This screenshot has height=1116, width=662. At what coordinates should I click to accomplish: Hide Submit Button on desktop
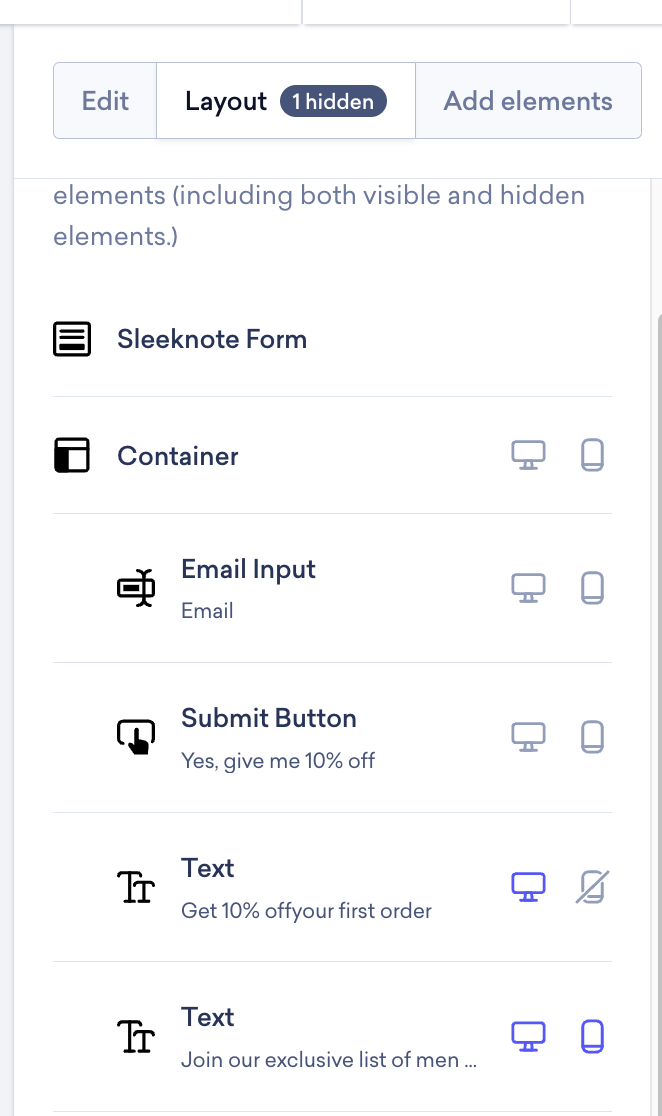pyautogui.click(x=528, y=737)
